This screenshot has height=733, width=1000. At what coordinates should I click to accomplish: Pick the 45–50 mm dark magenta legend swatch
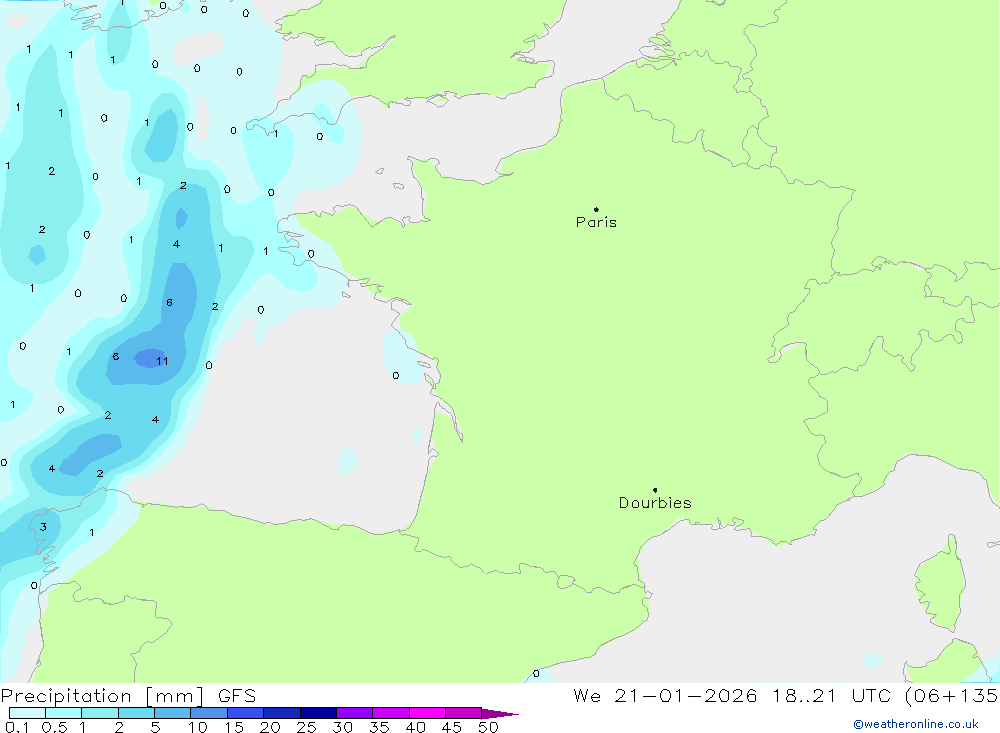(463, 713)
